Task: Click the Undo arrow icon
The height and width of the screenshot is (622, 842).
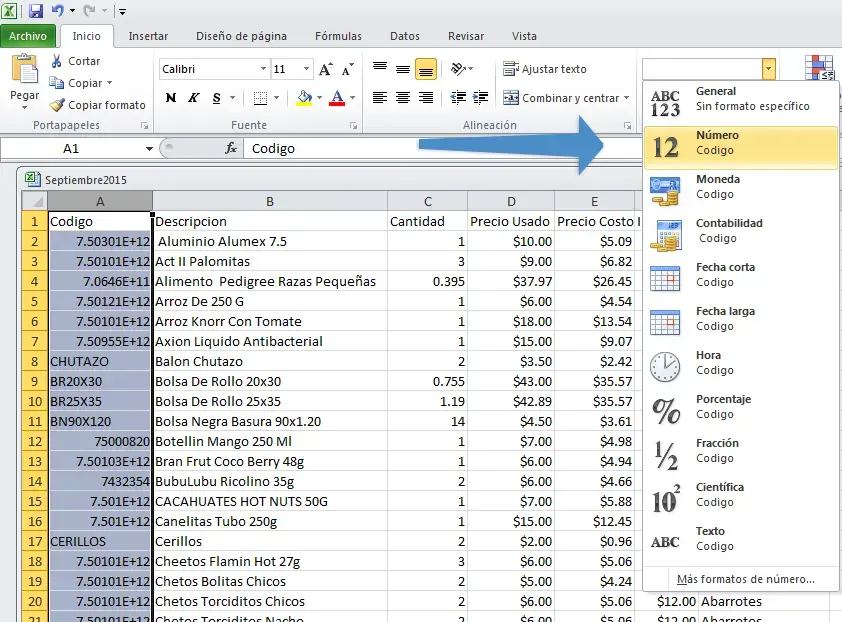Action: tap(58, 11)
